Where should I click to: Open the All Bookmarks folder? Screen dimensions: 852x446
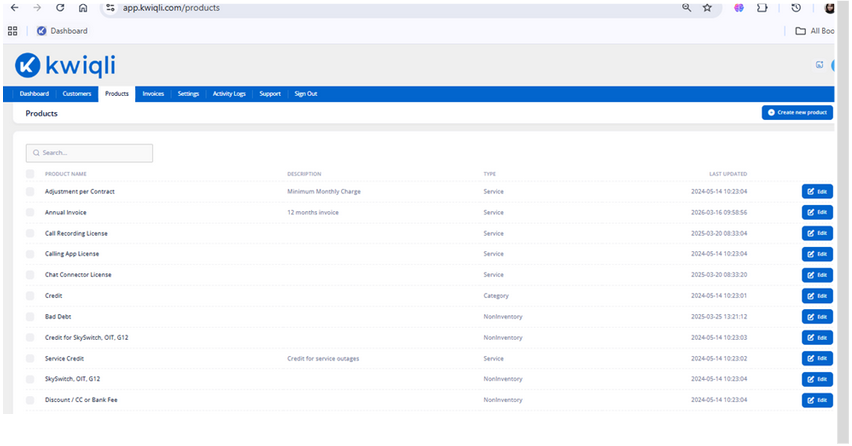815,31
